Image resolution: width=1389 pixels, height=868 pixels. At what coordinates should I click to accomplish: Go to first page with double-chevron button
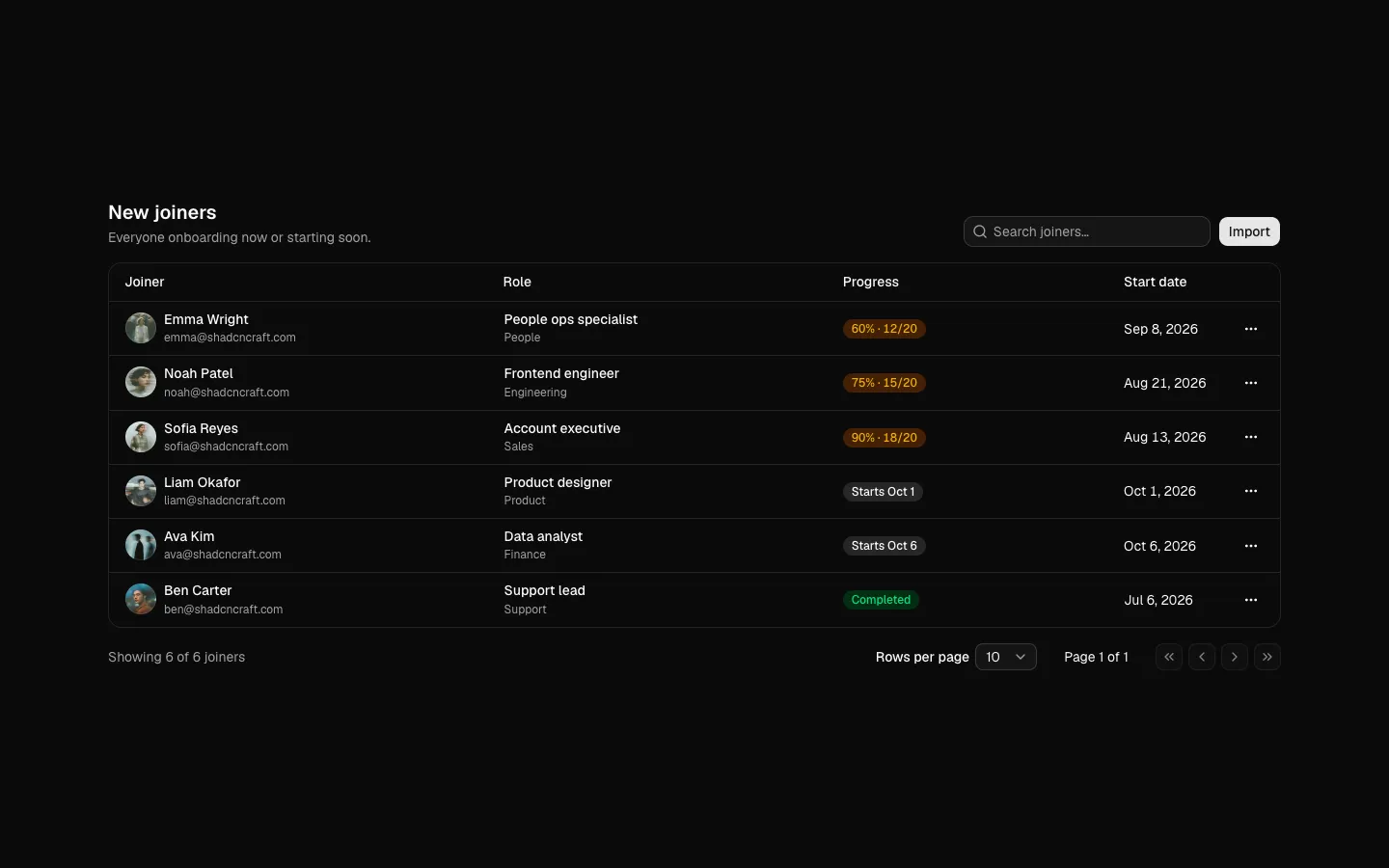click(1169, 657)
